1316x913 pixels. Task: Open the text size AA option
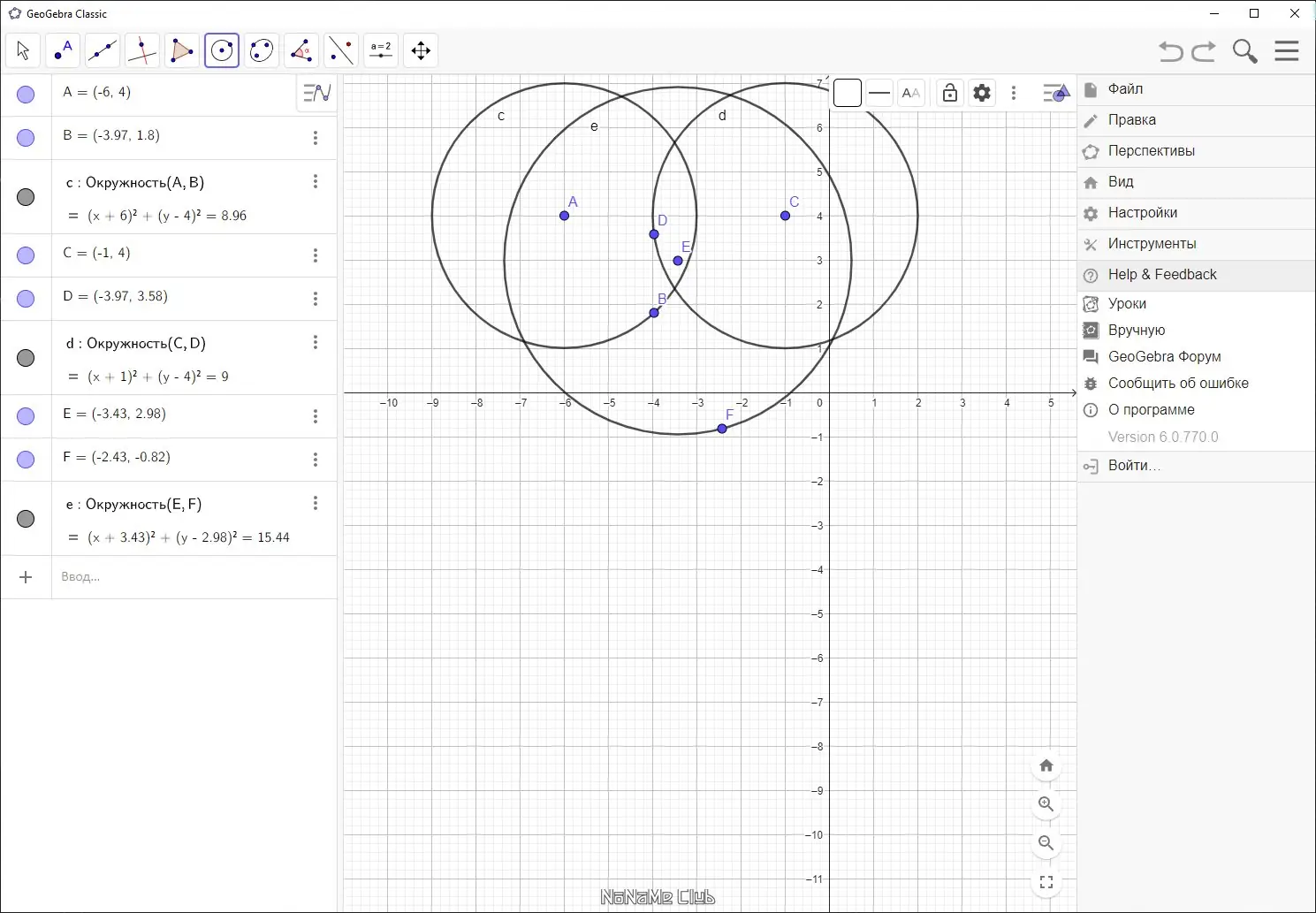911,93
